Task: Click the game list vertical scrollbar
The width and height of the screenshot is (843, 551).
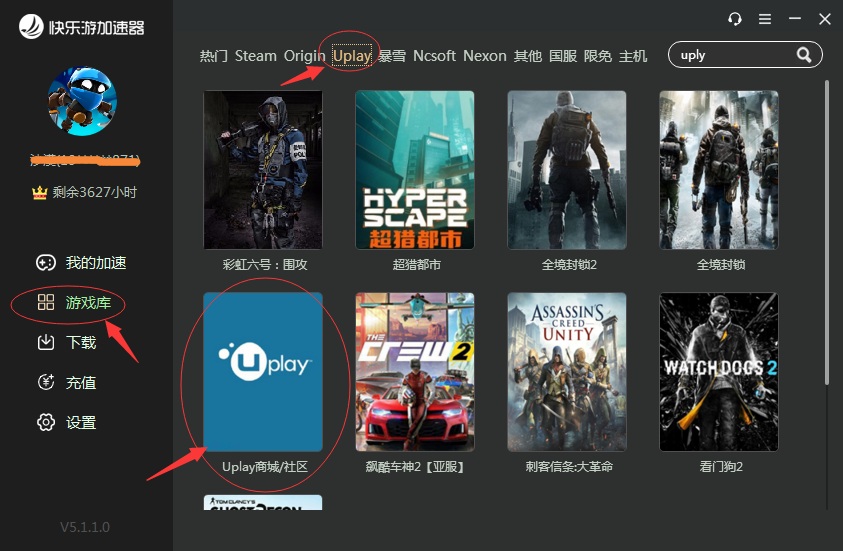Action: point(827,232)
